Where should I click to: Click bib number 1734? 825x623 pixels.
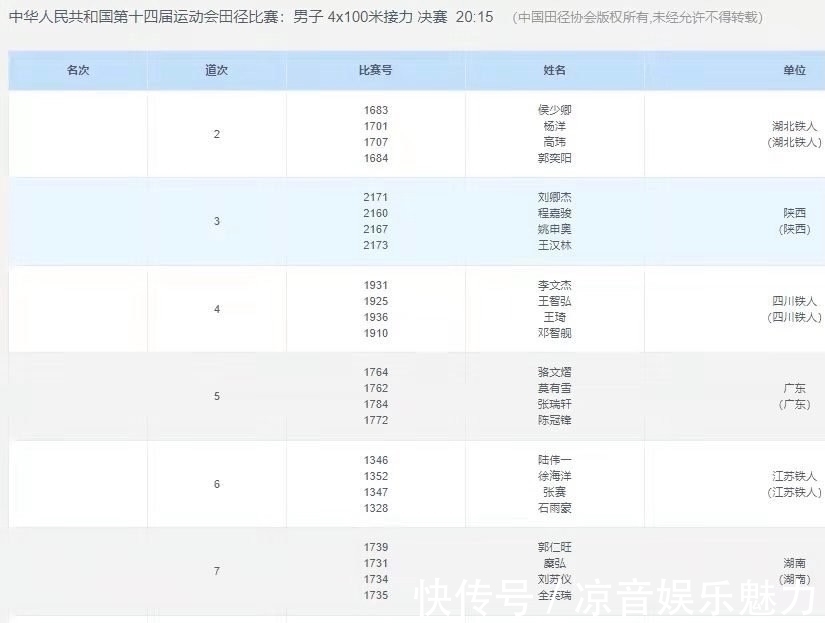tap(376, 579)
